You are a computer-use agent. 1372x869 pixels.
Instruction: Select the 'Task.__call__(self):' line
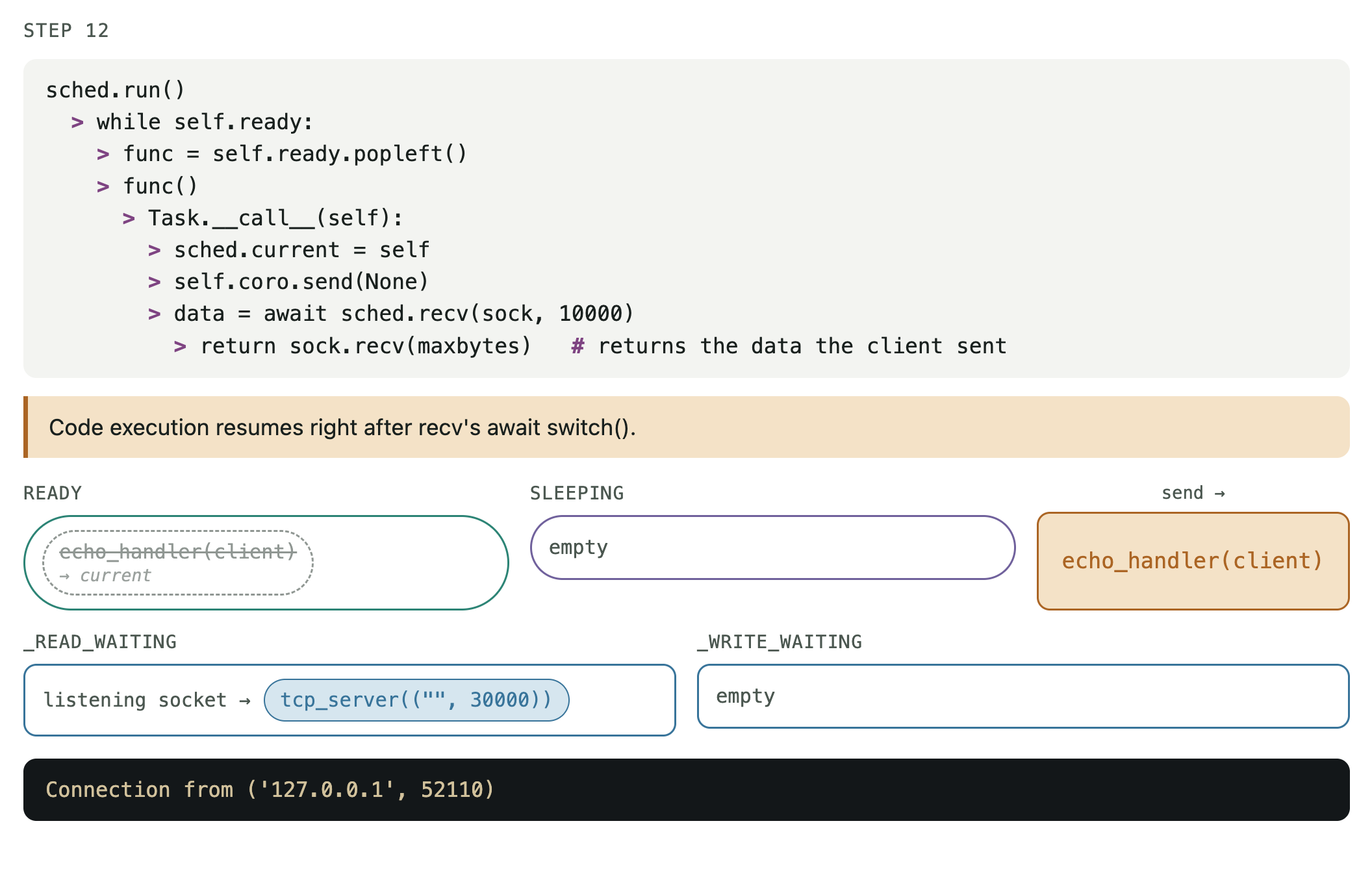(275, 218)
